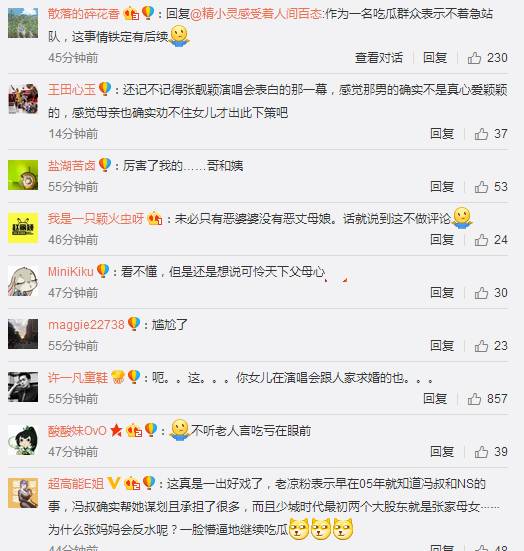This screenshot has height=551, width=524.
Task: Click the @精小灵感受着人间百态 mention
Action: click(x=256, y=14)
